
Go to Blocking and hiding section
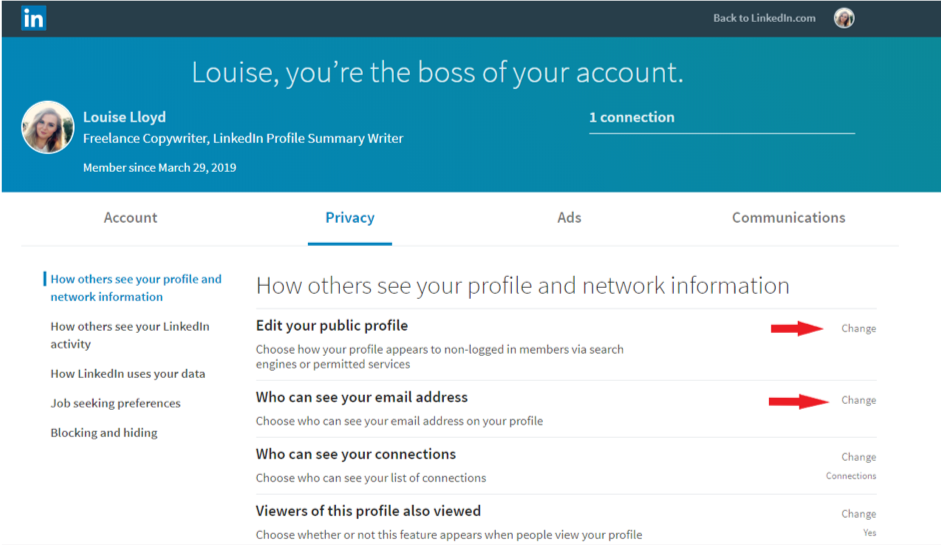(104, 433)
